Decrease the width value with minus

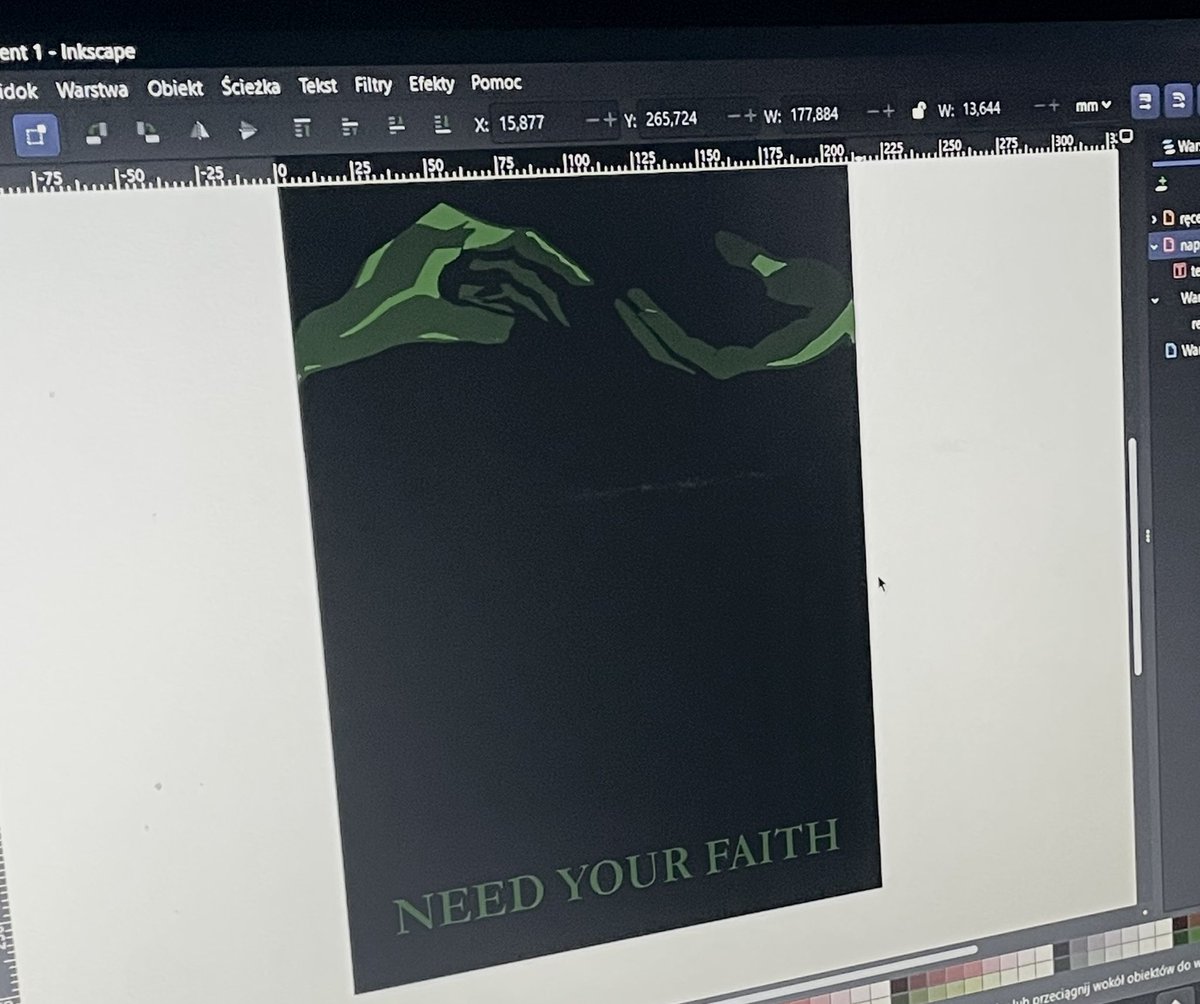[x=873, y=113]
